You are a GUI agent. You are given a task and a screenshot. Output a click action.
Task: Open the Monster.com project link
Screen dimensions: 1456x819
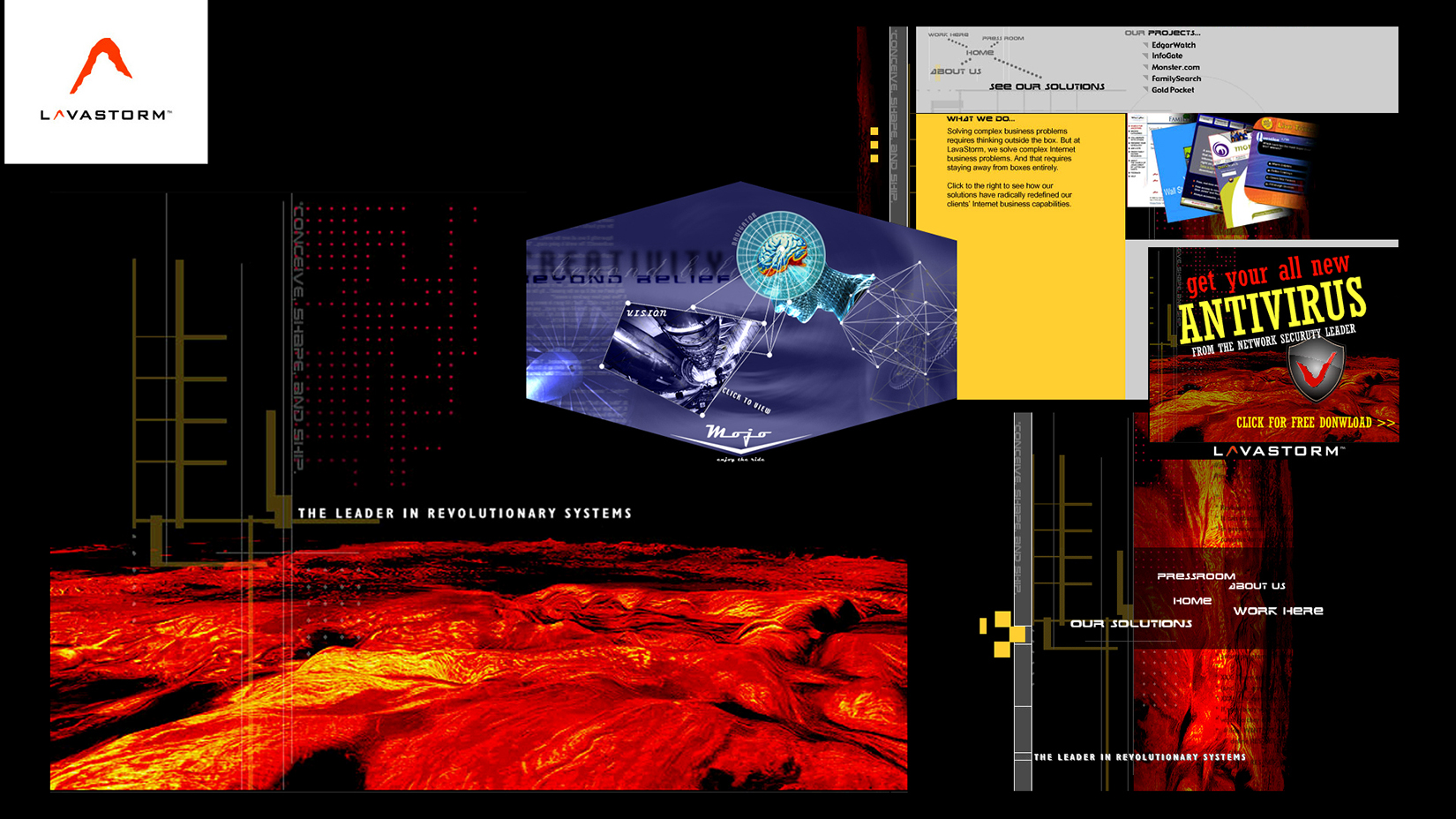pos(1175,67)
